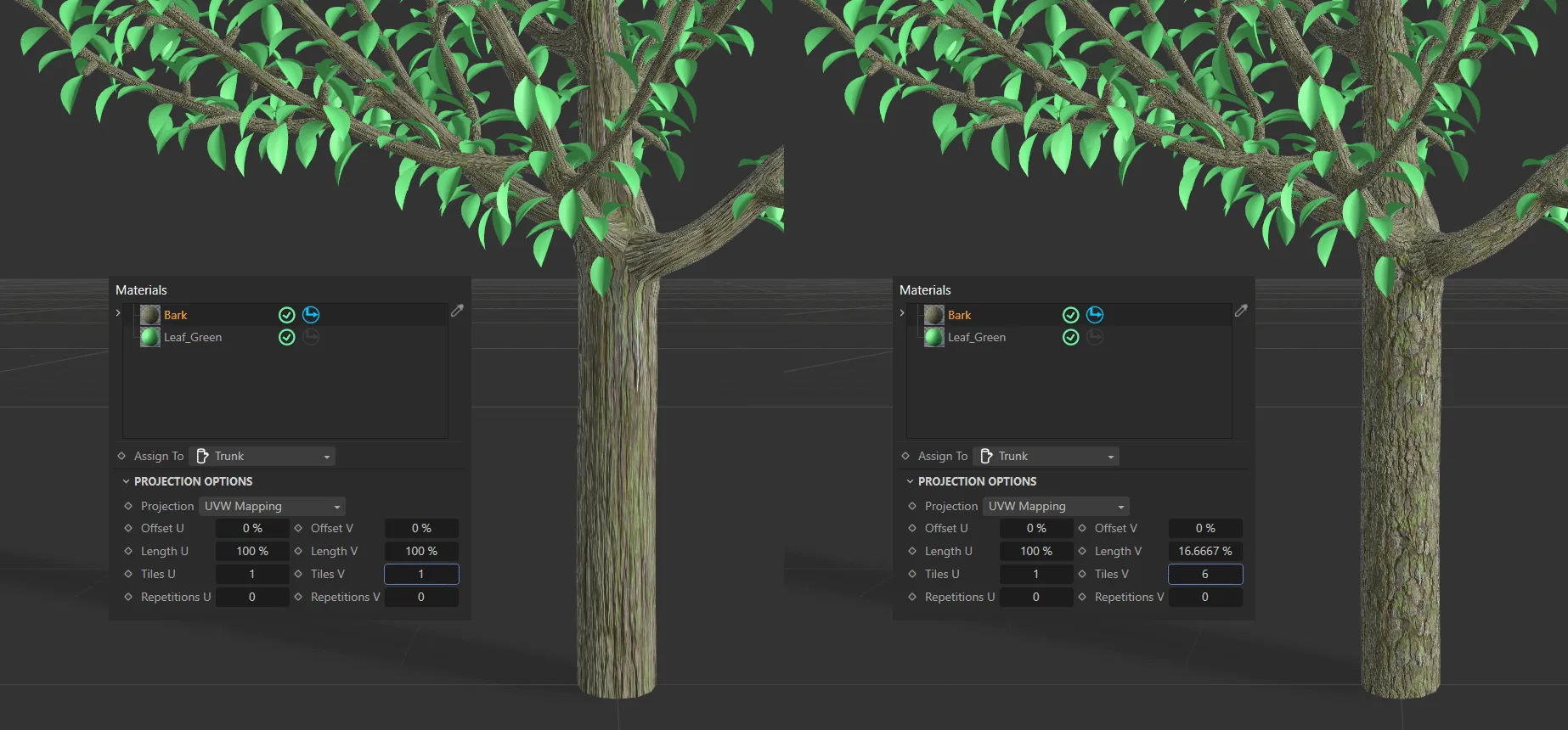Toggle the Bark enabled checkmark in left panel
The image size is (1568, 730).
287,315
